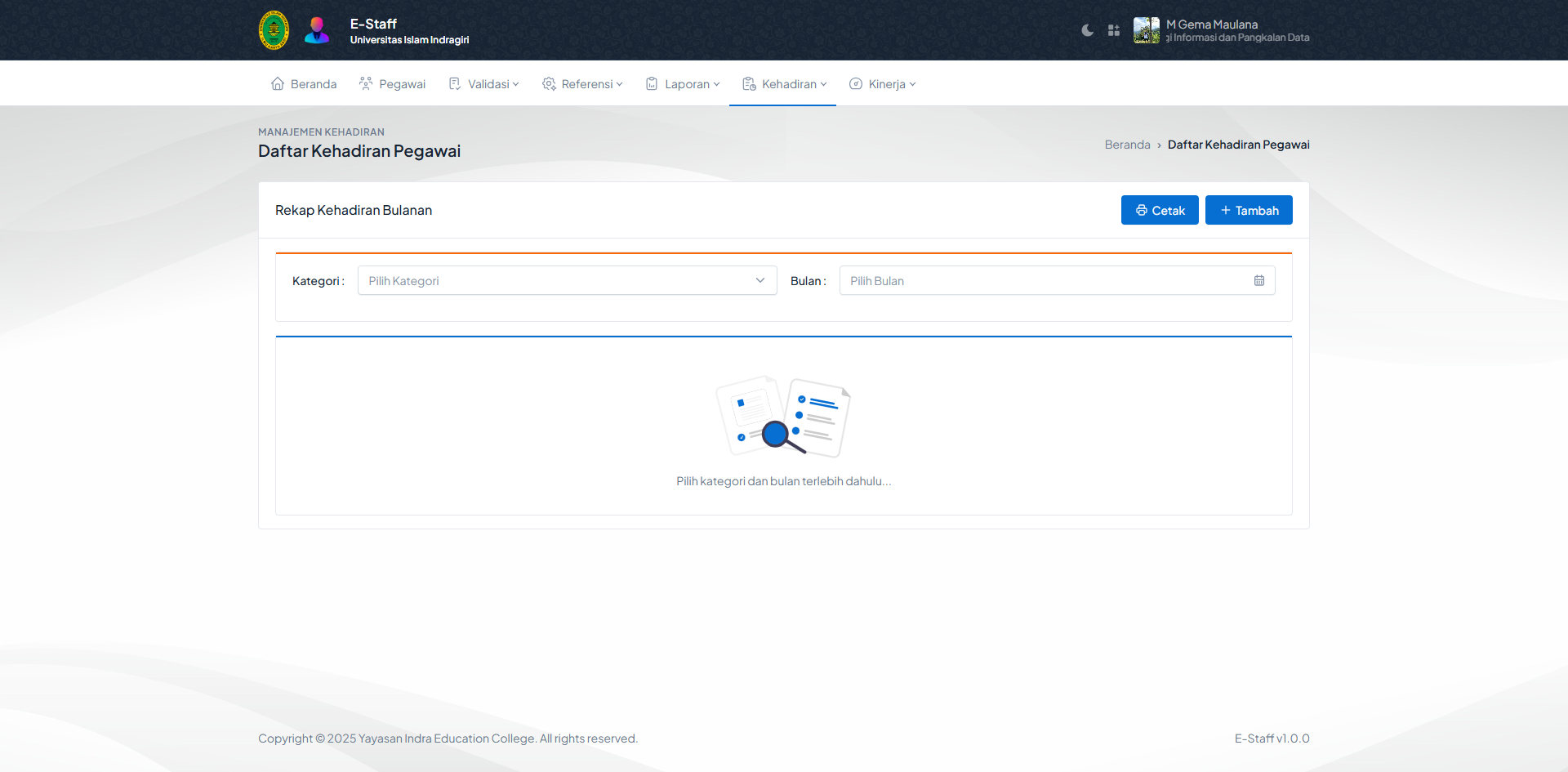Click the Beranda home icon

coord(278,84)
